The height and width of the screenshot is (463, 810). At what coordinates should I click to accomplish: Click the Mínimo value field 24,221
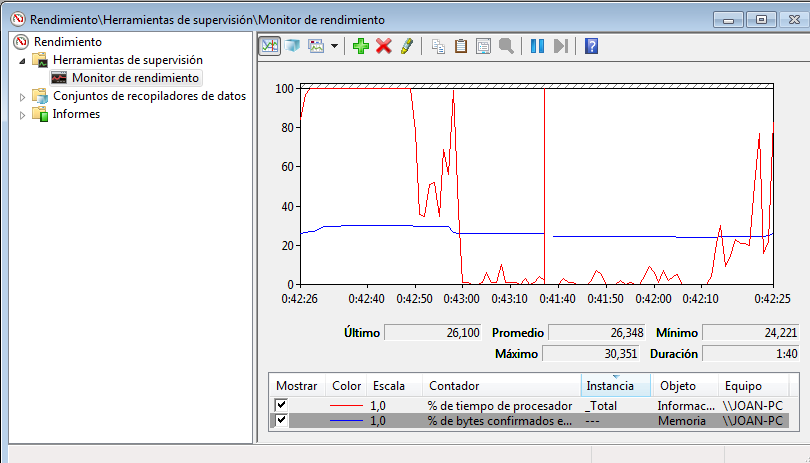751,333
